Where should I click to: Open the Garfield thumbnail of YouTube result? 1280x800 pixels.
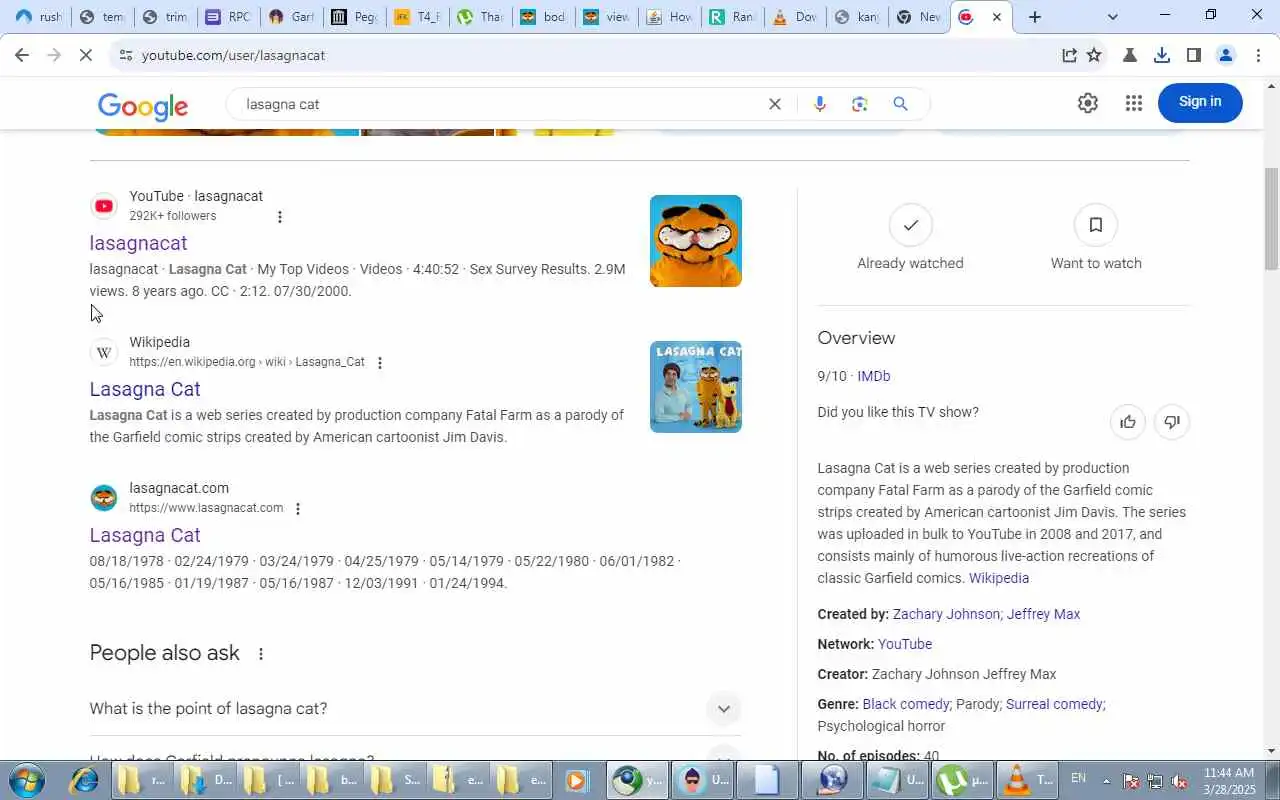[x=696, y=241]
